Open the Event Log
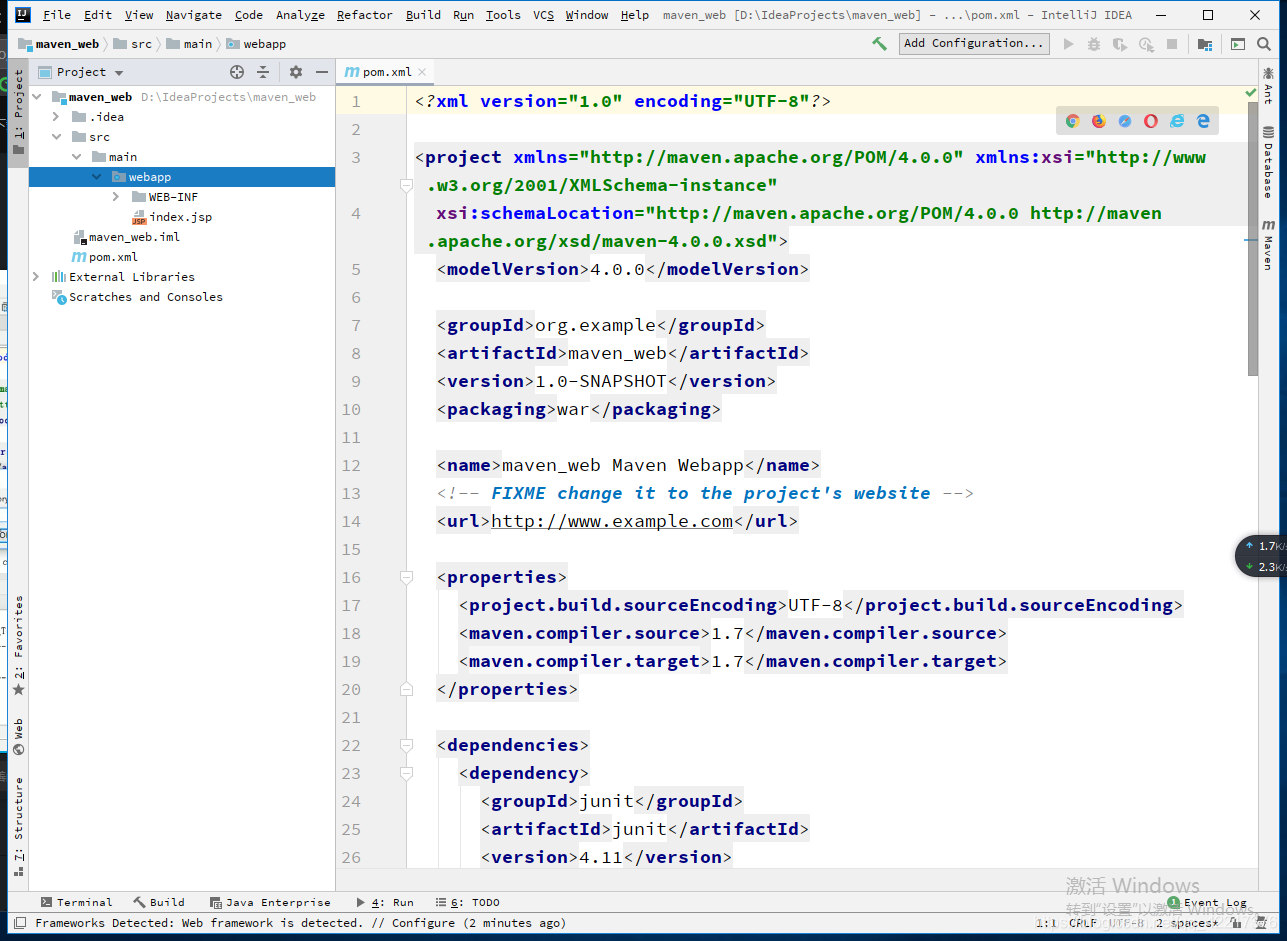Viewport: 1287px width, 941px height. coord(1208,902)
